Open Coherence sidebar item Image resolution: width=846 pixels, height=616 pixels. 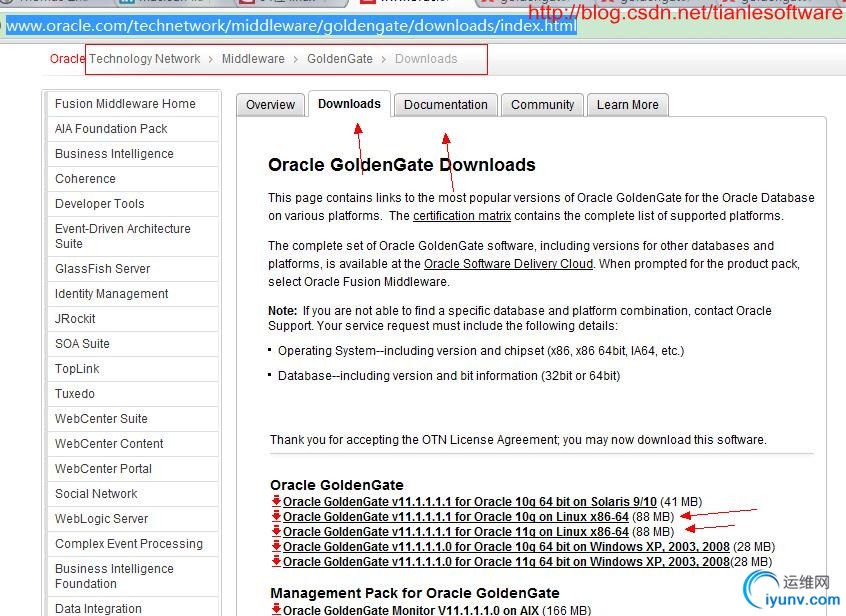tap(133, 179)
